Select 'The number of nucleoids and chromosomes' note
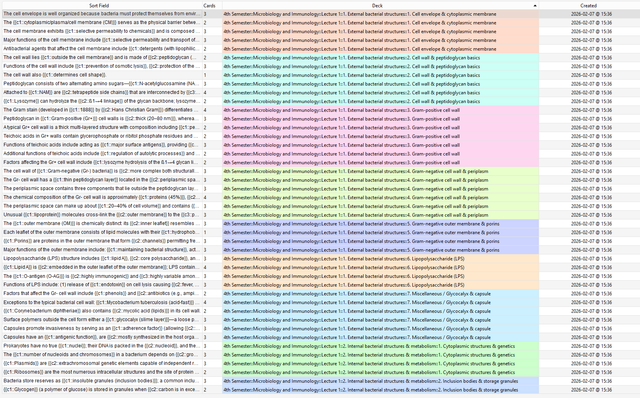This screenshot has height=398, width=640. (320, 355)
